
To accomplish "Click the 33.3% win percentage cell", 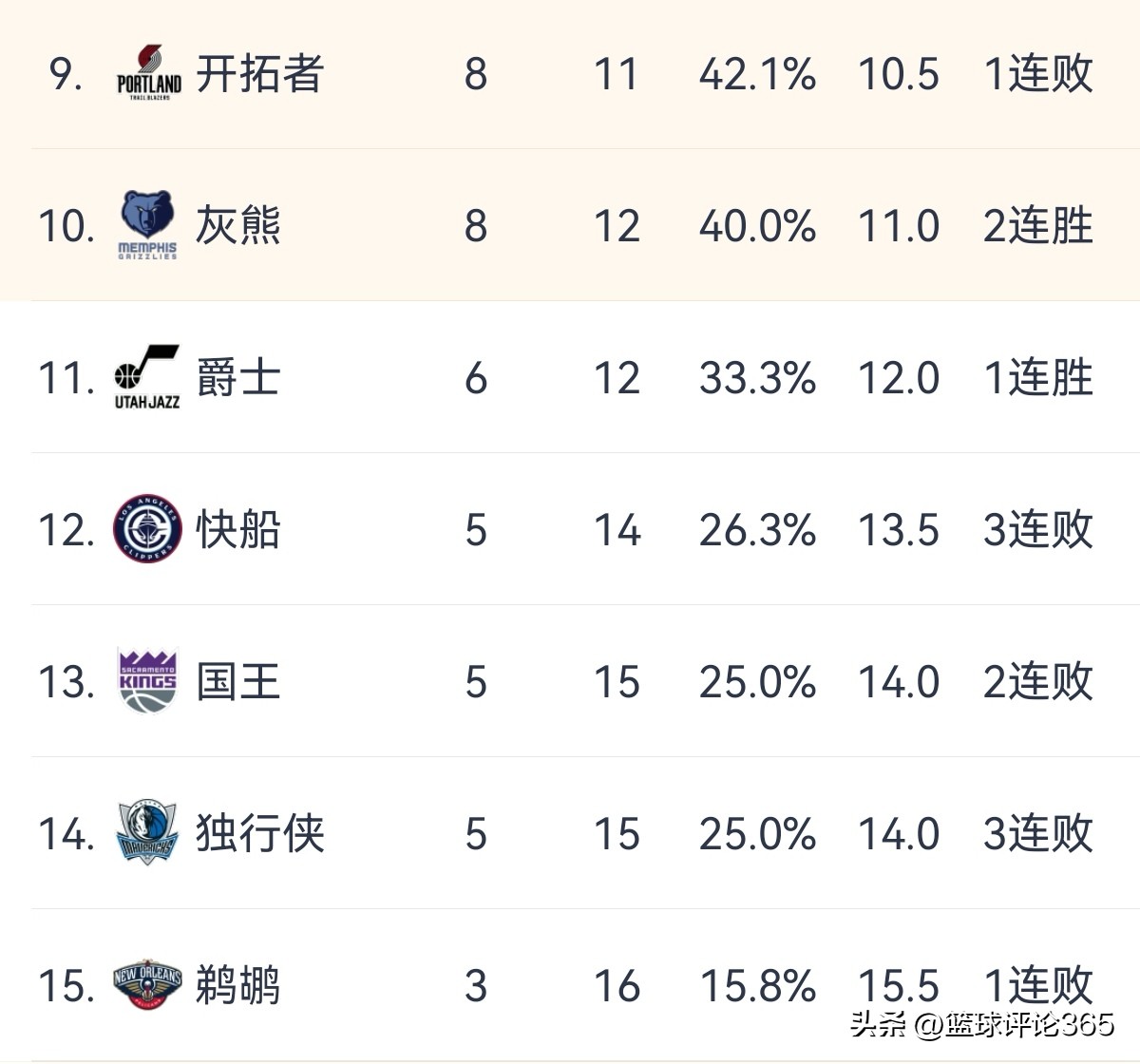I will 757,377.
